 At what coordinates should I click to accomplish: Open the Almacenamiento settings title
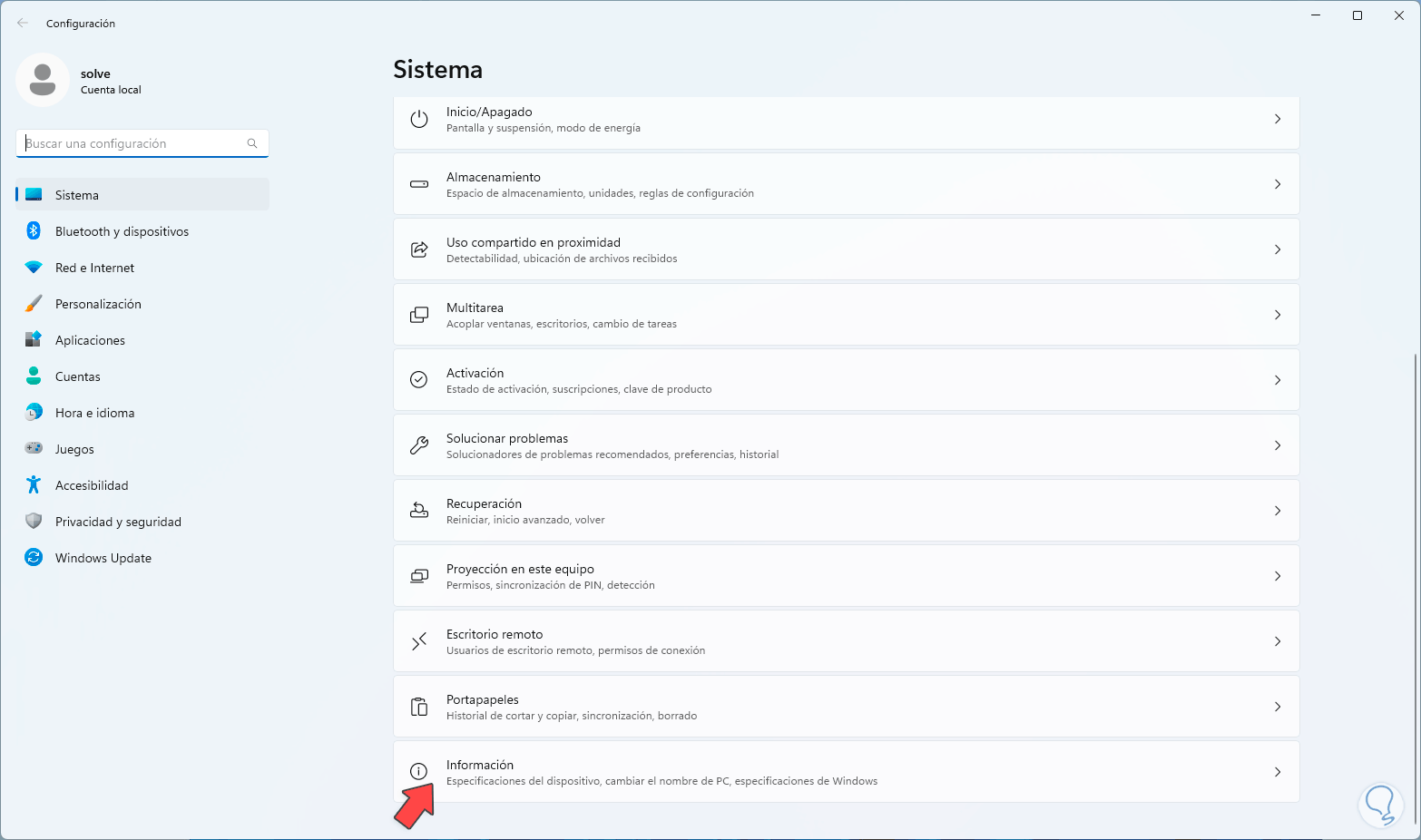coord(494,177)
